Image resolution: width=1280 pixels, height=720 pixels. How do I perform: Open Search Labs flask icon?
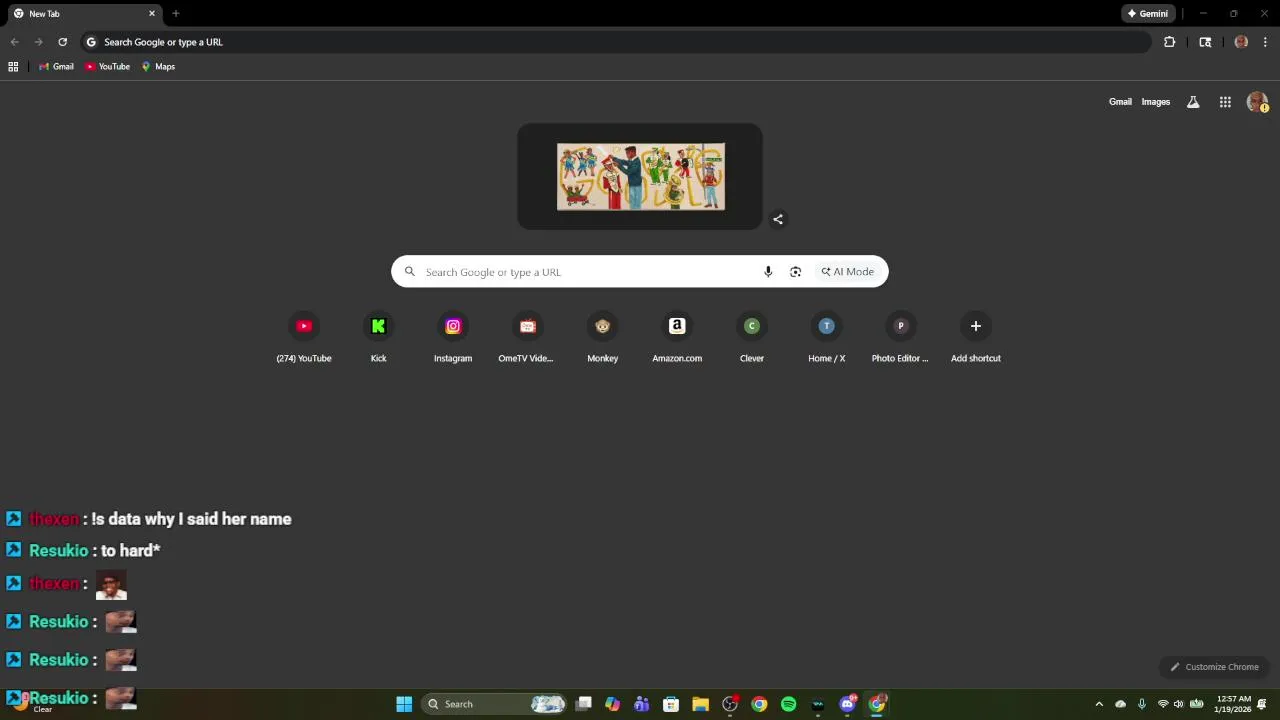(1193, 102)
